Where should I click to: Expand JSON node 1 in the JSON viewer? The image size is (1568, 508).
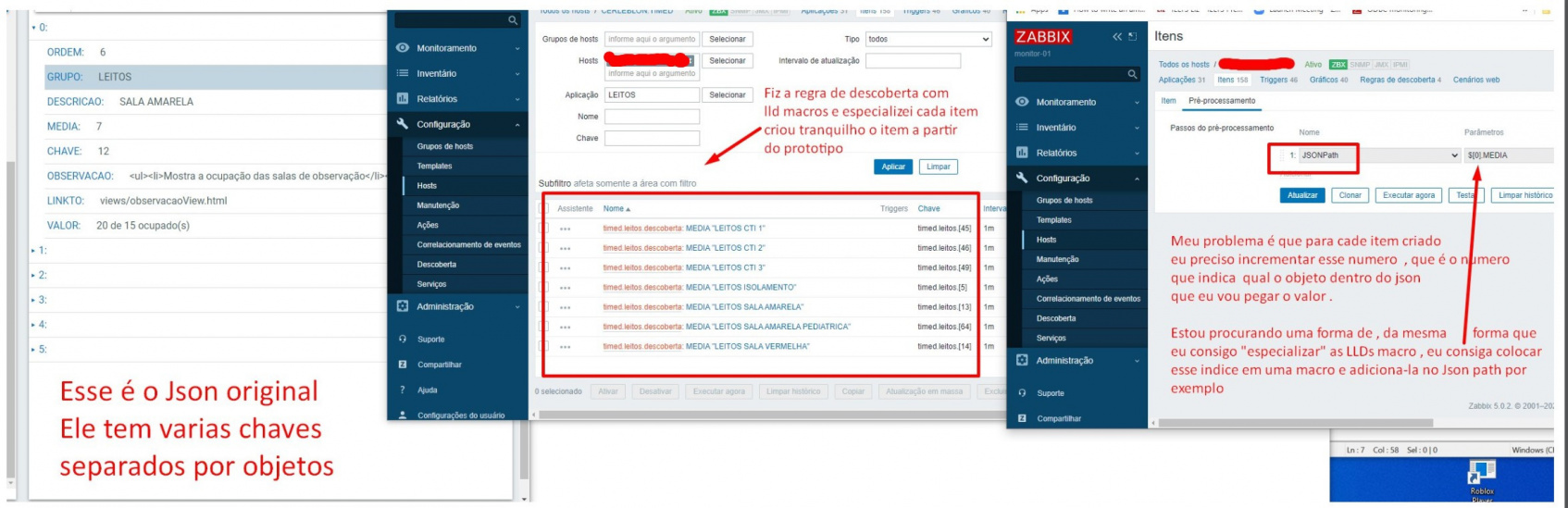pyautogui.click(x=34, y=251)
